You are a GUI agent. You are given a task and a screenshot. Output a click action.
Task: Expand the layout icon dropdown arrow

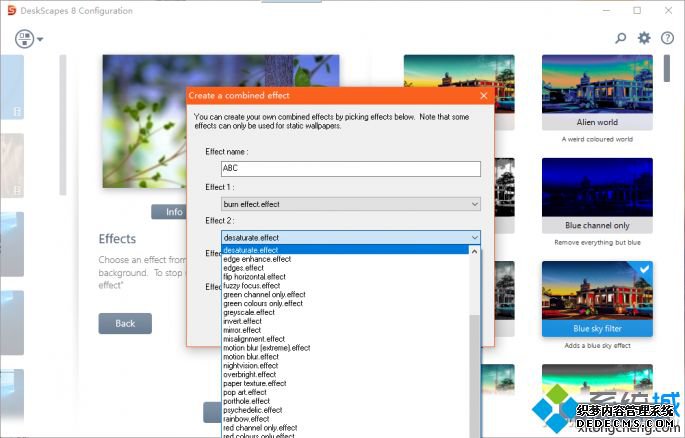click(40, 39)
